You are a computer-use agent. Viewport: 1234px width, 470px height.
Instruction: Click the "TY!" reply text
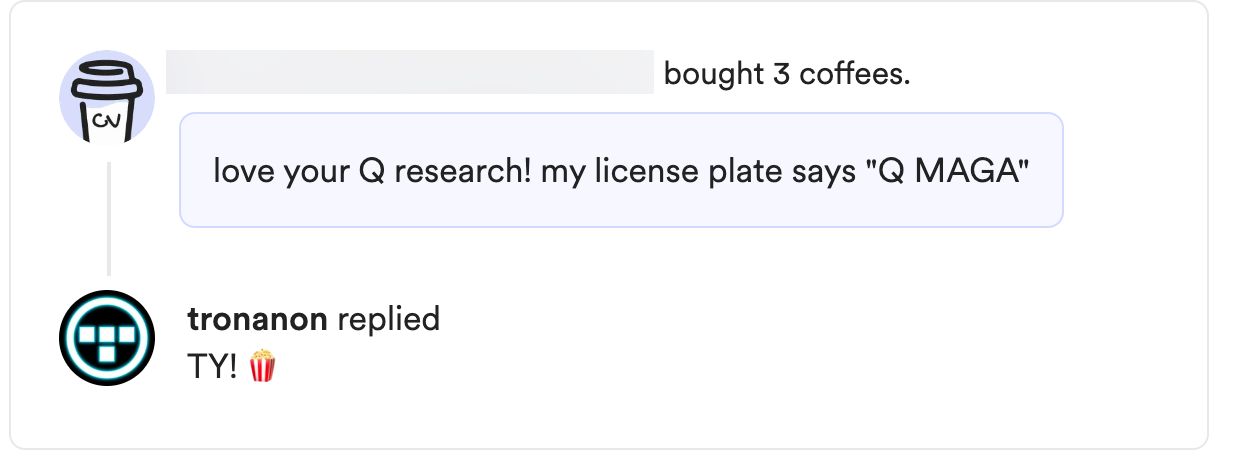point(212,367)
